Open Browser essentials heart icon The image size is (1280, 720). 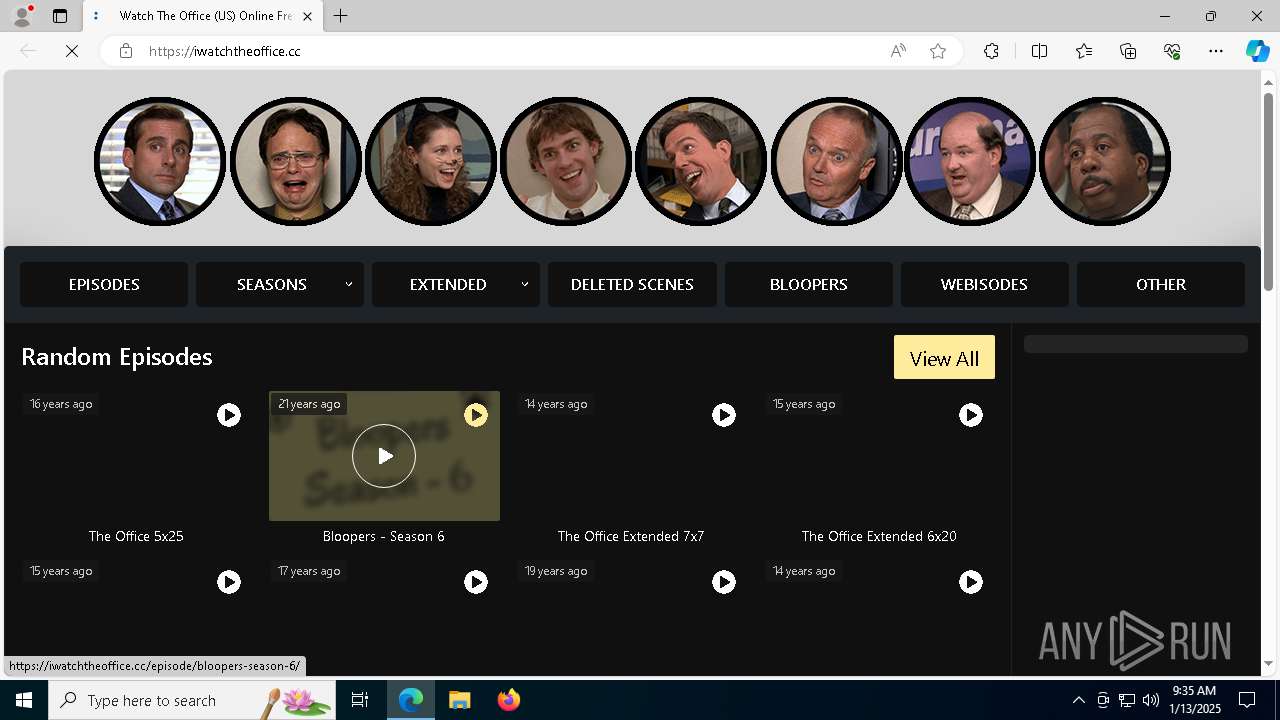pyautogui.click(x=1172, y=51)
